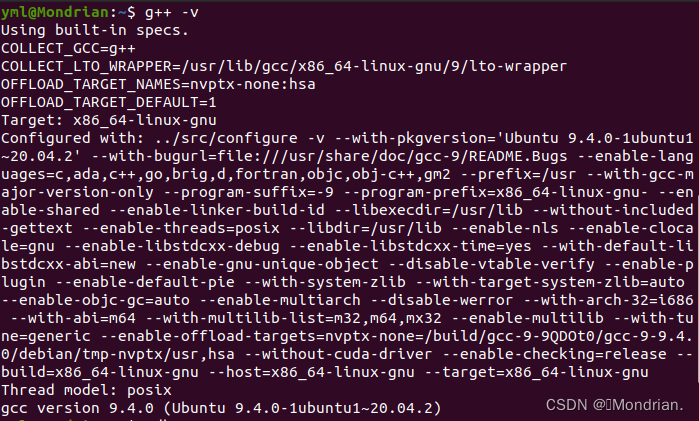Click the 'Target: x86_64-linux-gnu' line
Screen dimensions: 699x421
coord(109,120)
